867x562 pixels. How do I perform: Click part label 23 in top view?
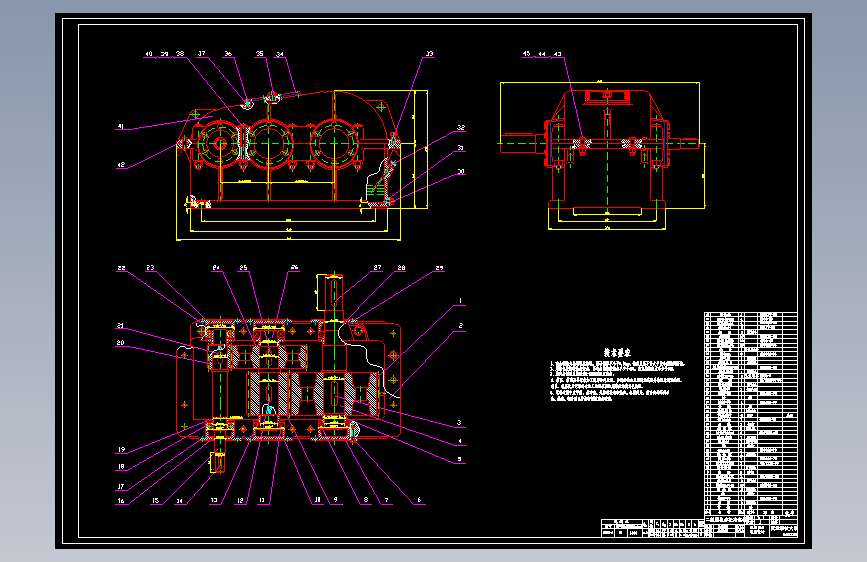[150, 268]
